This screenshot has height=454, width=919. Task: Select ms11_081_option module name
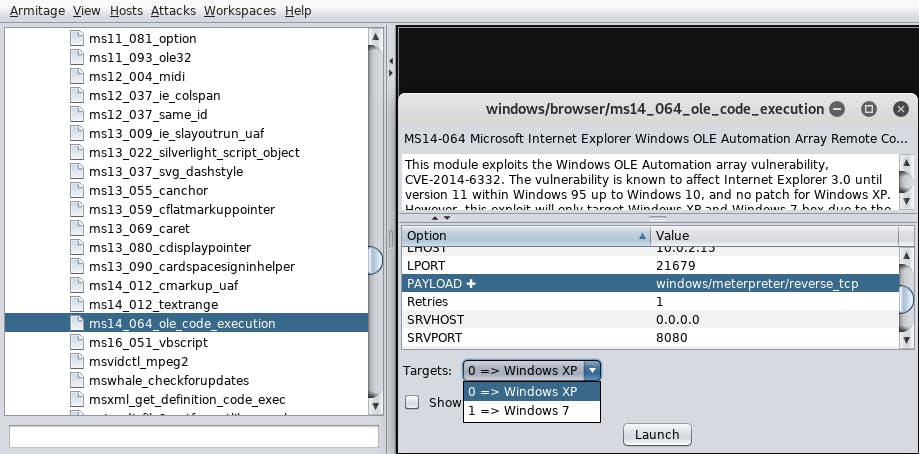[142, 39]
